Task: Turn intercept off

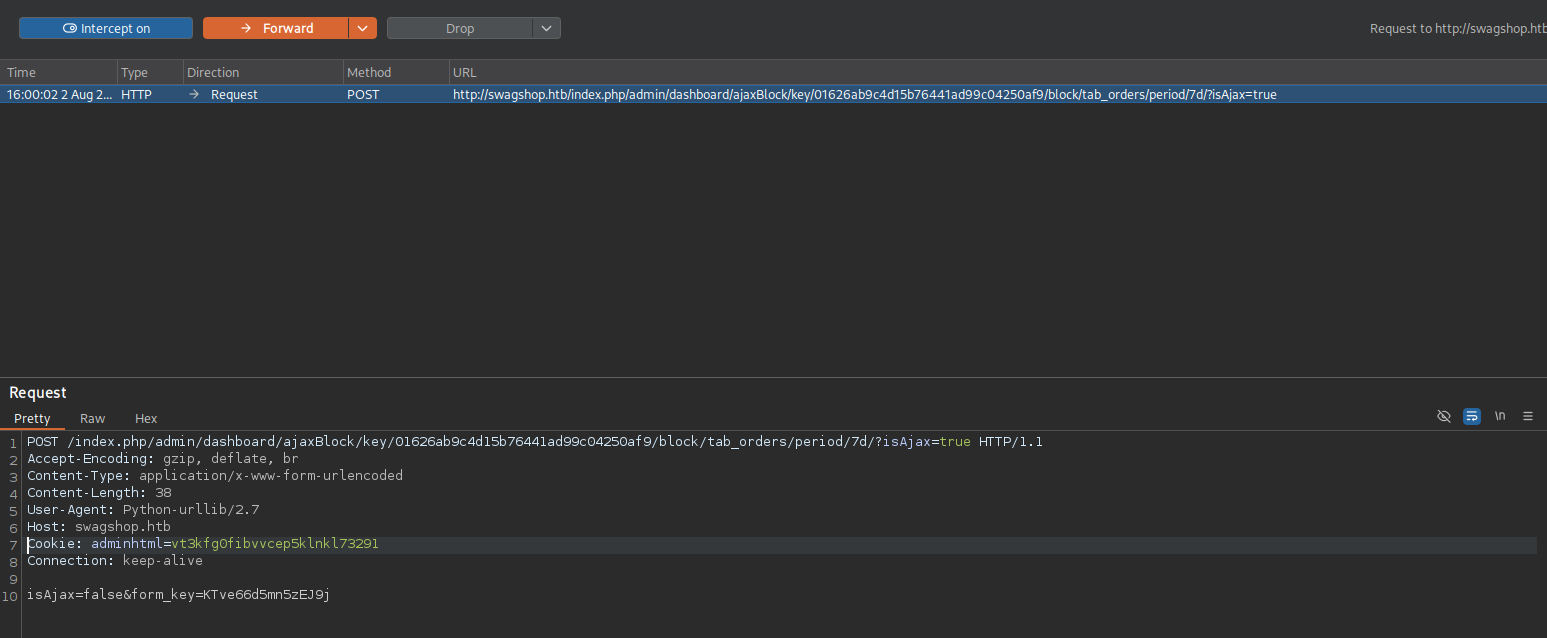Action: pyautogui.click(x=105, y=27)
